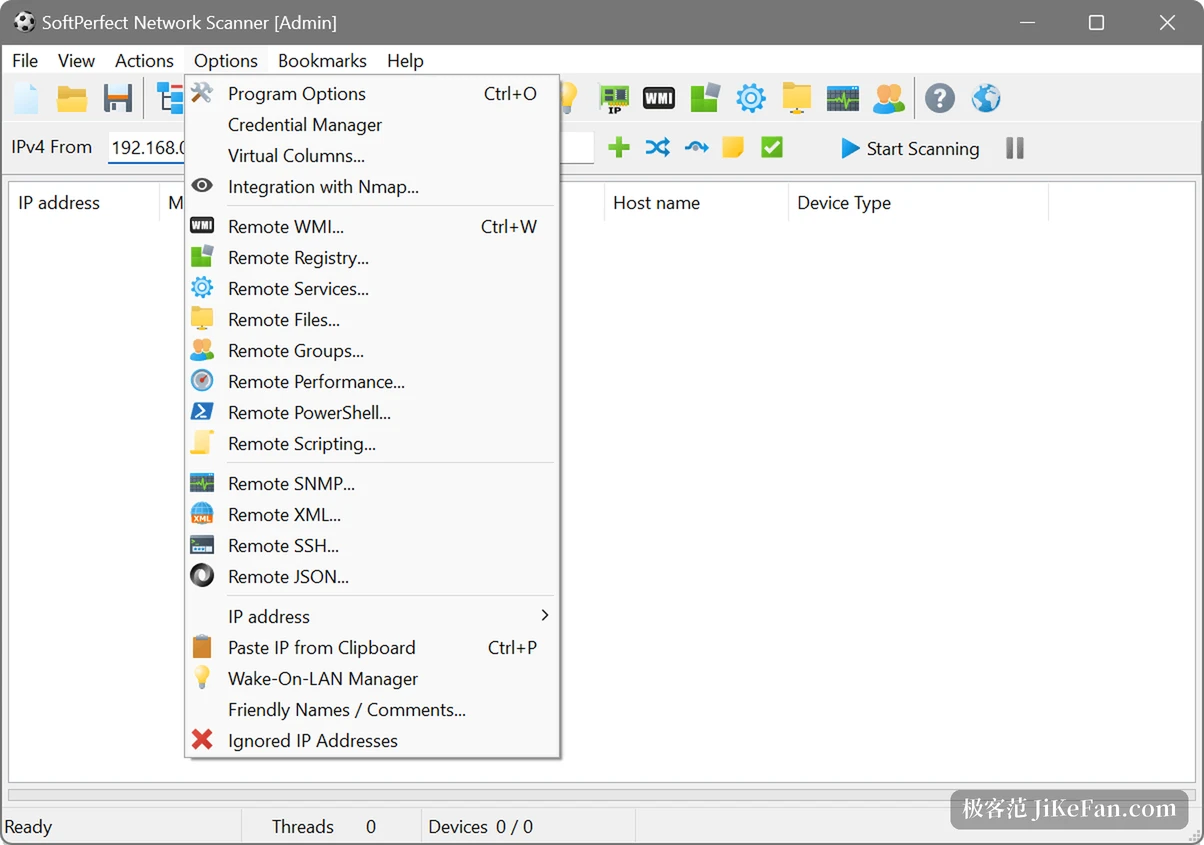Open Credential Manager from the menu
1204x845 pixels.
click(372, 125)
